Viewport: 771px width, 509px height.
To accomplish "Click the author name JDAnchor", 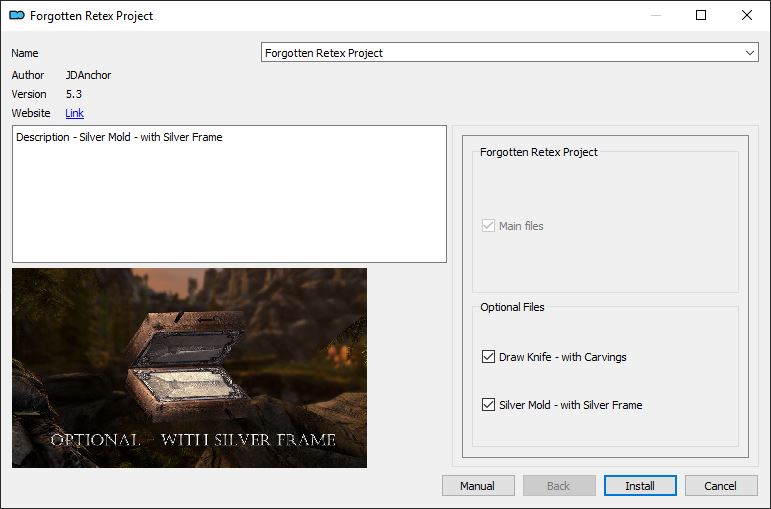I will point(89,75).
